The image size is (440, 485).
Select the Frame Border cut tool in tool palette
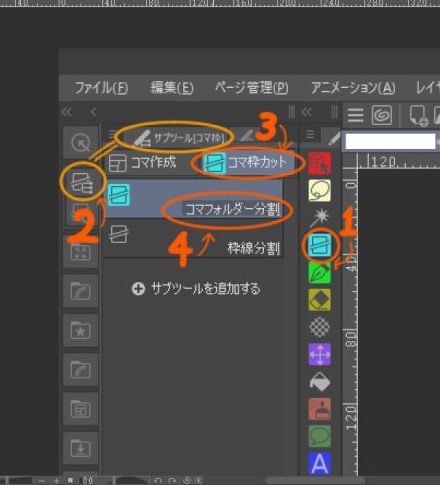tap(320, 245)
